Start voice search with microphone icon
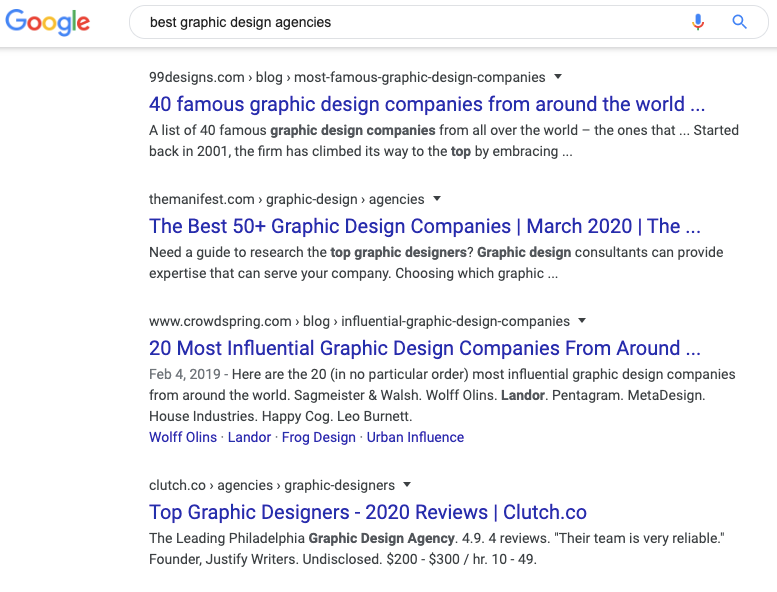This screenshot has width=777, height=592. pyautogui.click(x=698, y=22)
